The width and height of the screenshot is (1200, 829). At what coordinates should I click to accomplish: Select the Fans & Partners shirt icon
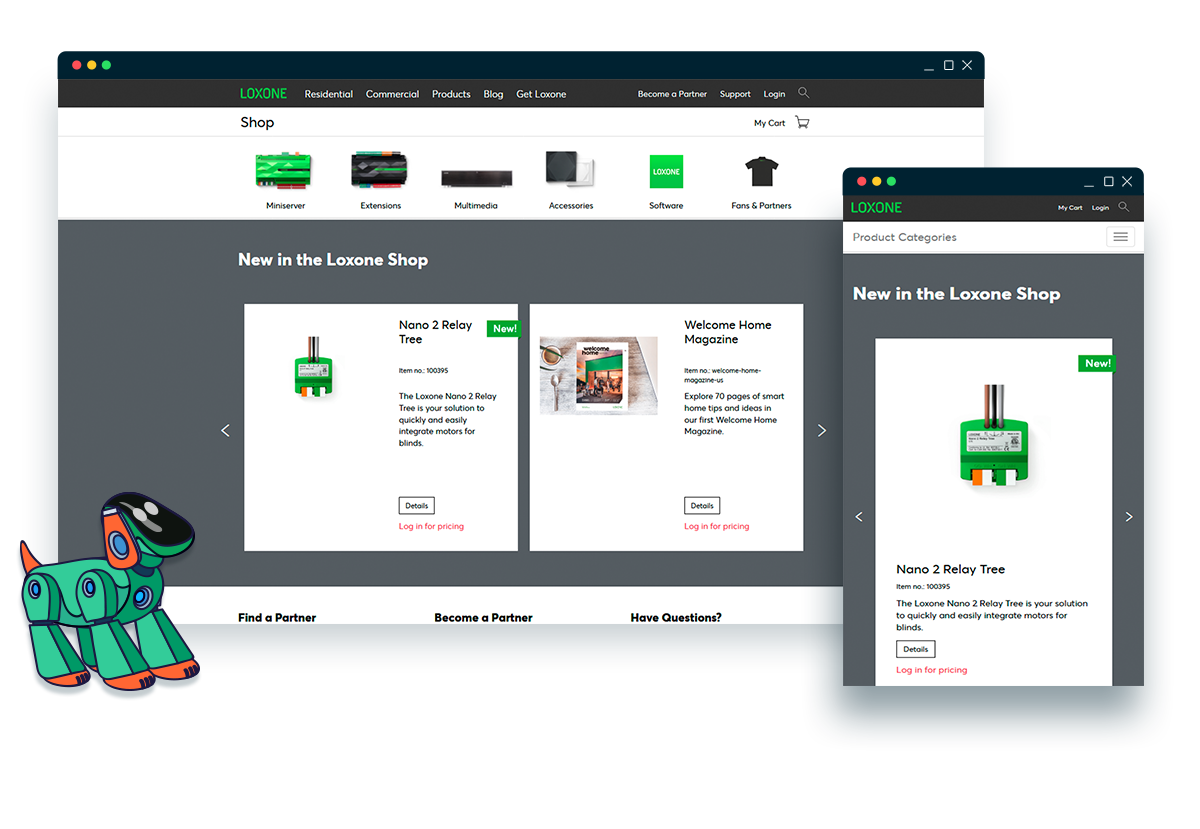[x=761, y=171]
